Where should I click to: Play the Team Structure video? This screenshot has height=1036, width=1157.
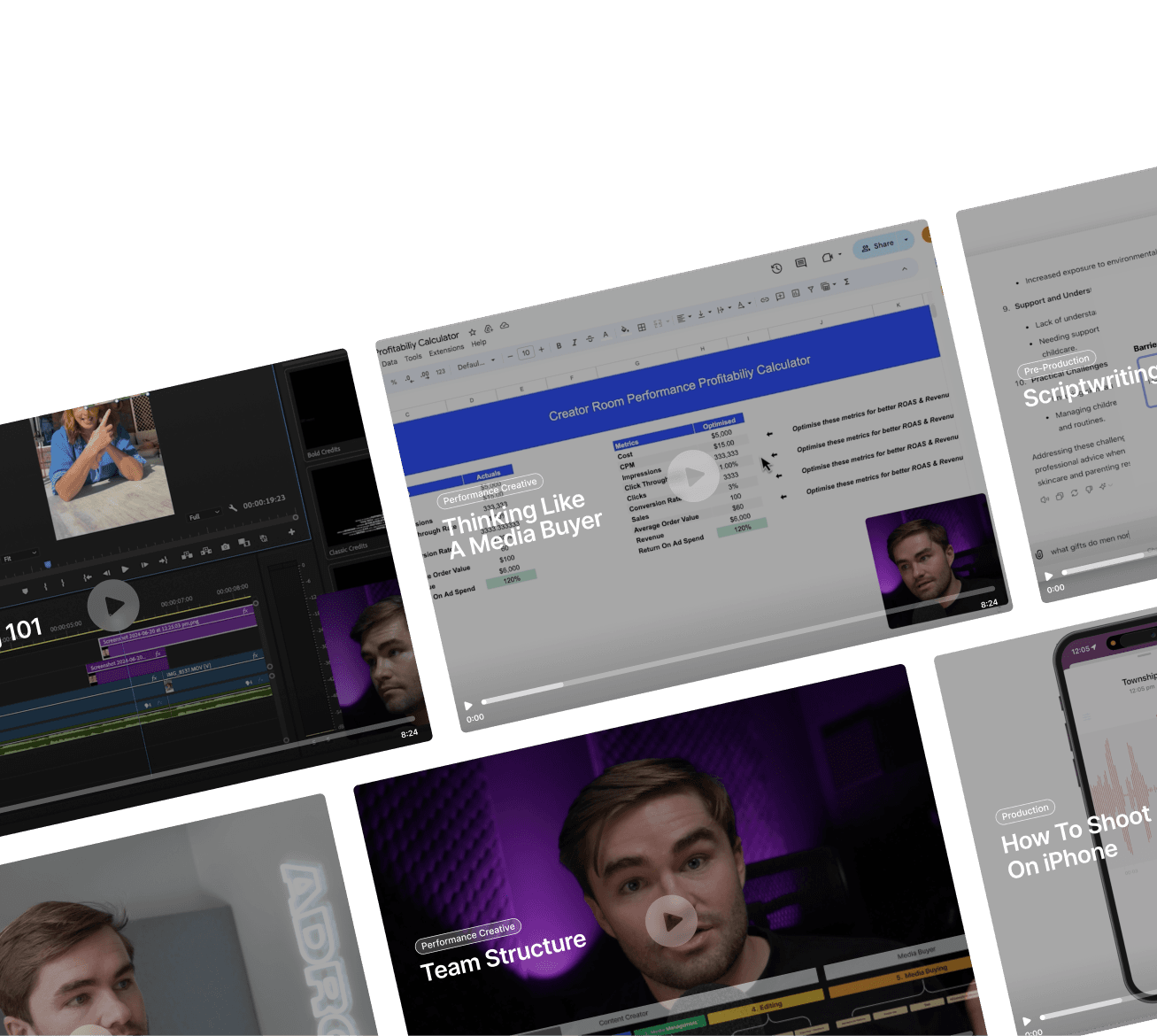pos(671,921)
